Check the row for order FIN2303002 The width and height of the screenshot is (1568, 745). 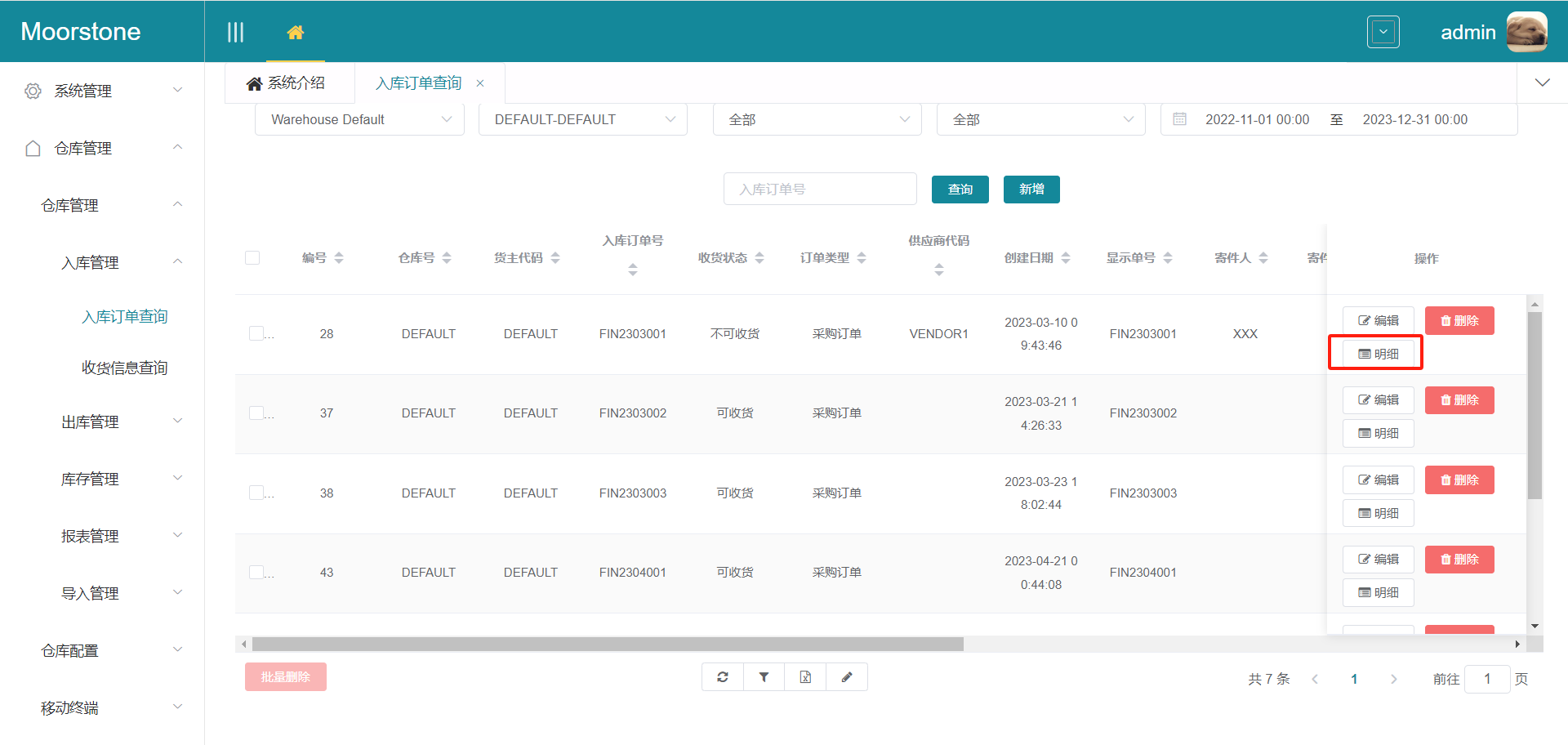(256, 413)
